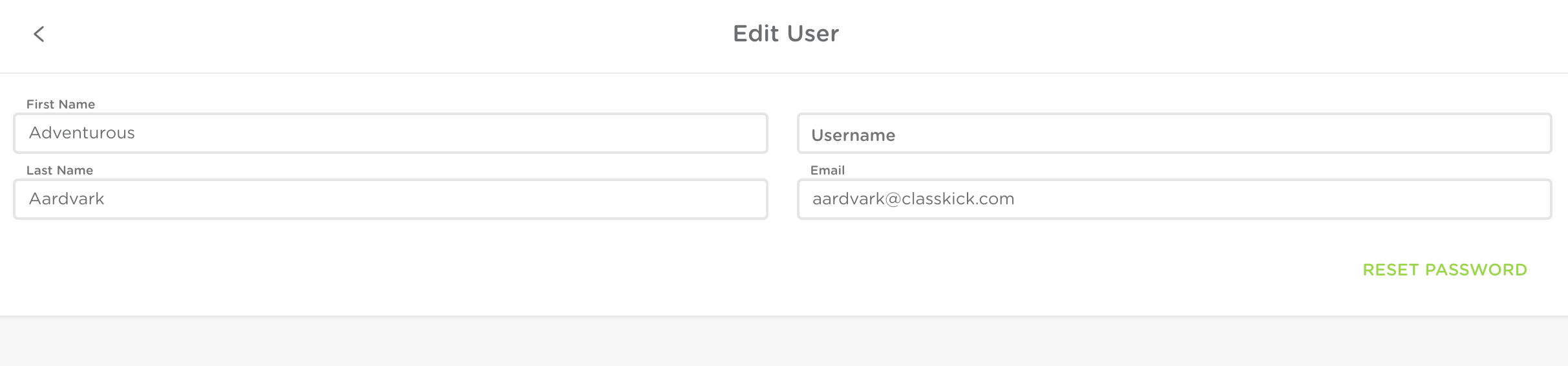Screen dimensions: 1568x366
Task: Click the aardvark@classkick.com email text
Action: point(913,199)
